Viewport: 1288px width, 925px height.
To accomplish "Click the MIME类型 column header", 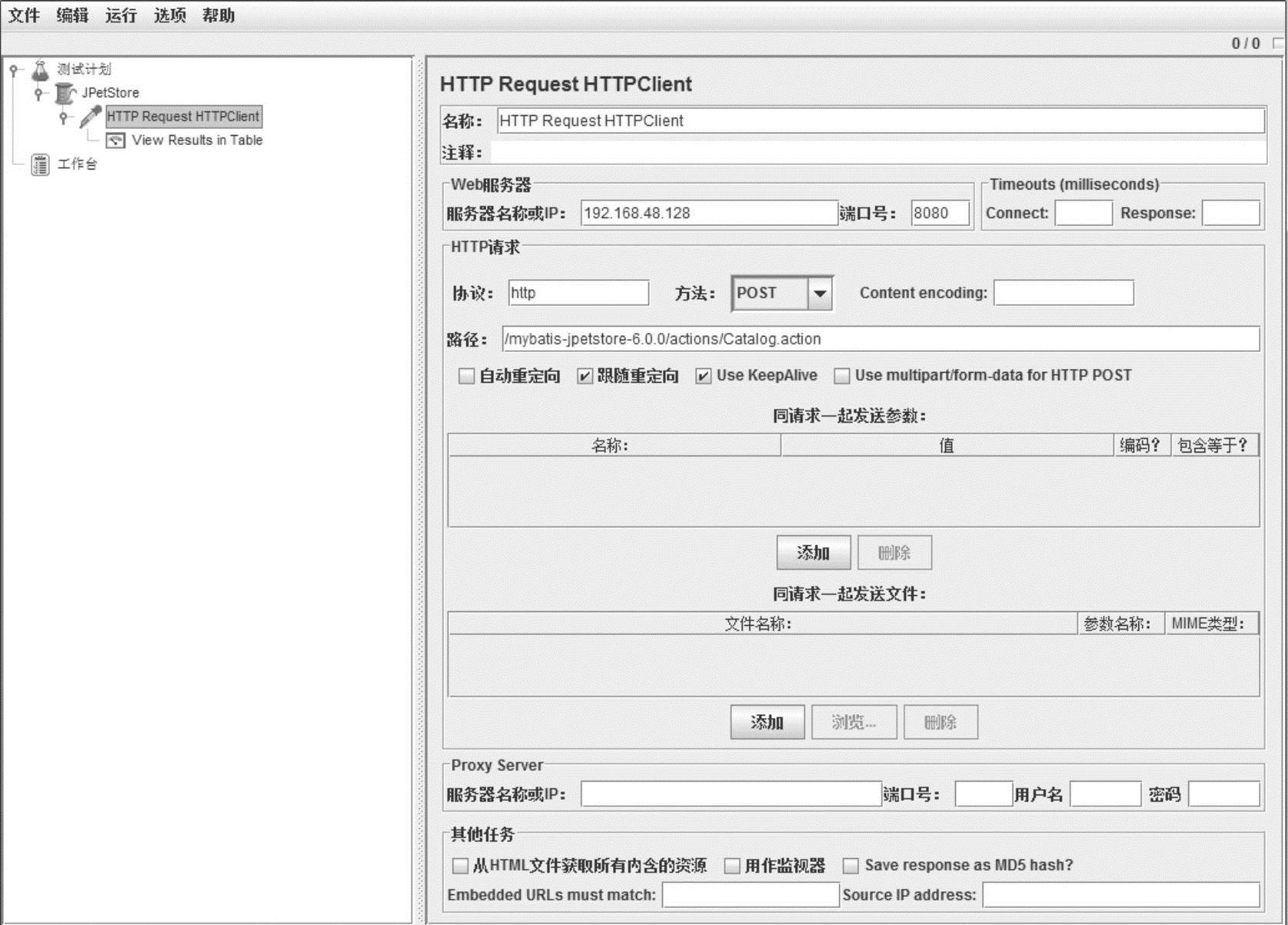I will point(1212,624).
